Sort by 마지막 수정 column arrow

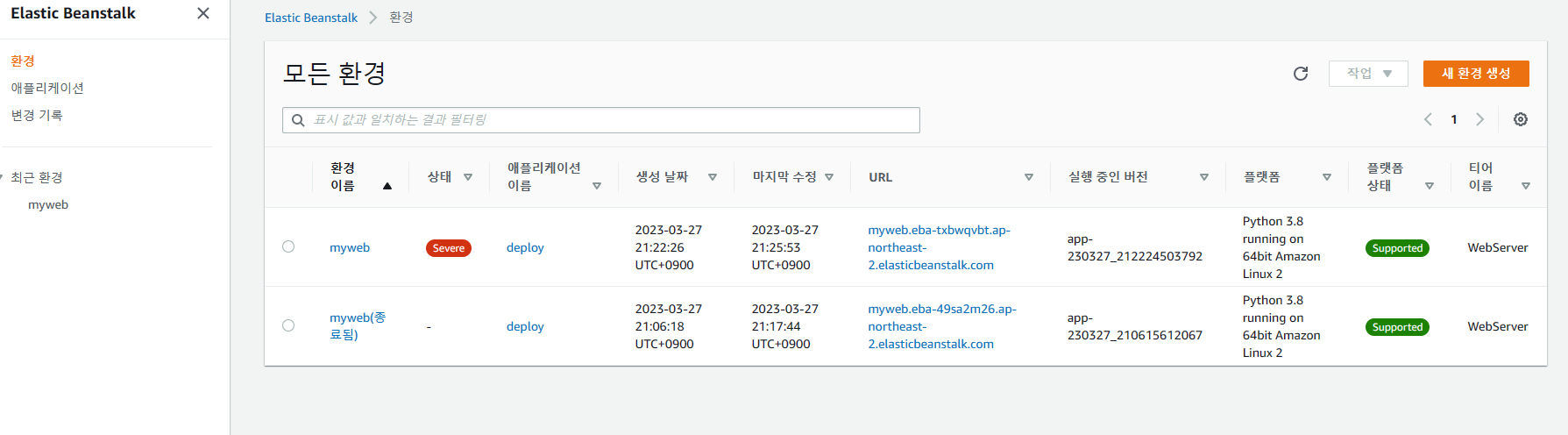[829, 177]
